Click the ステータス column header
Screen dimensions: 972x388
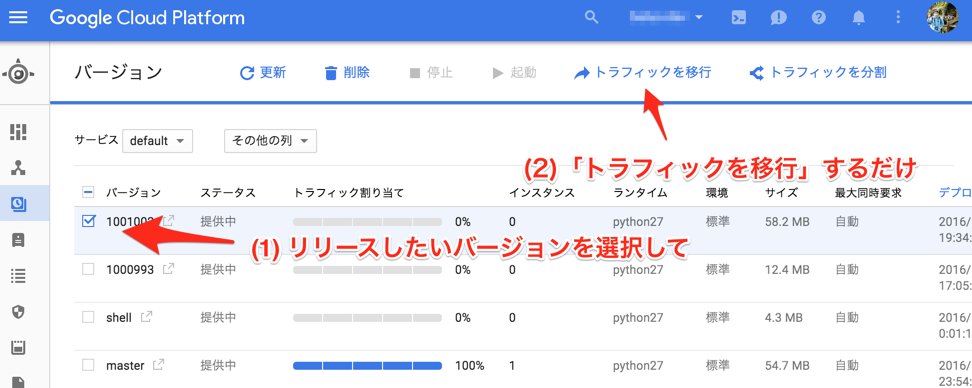click(228, 193)
